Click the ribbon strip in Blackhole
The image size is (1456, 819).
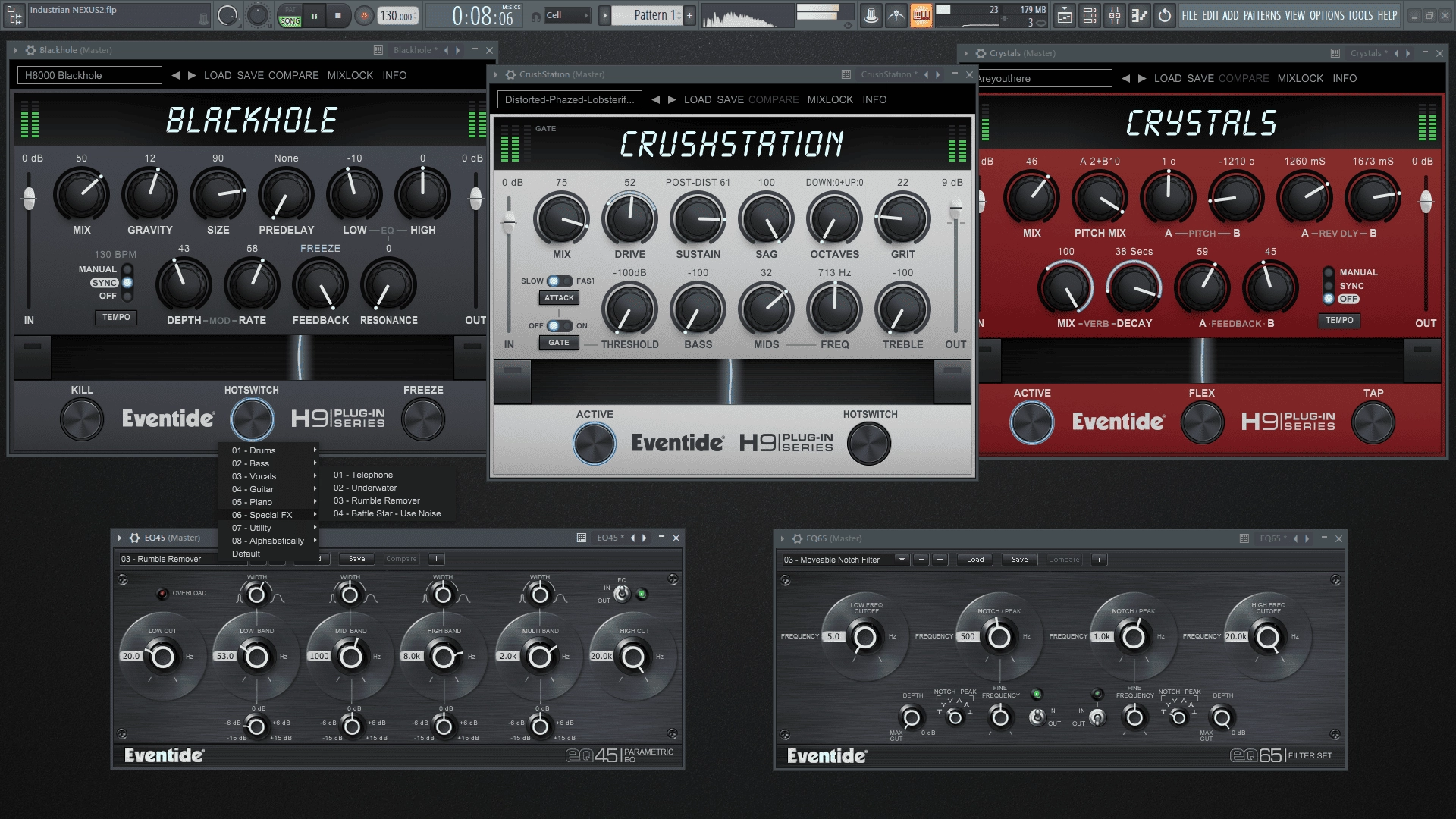pyautogui.click(x=252, y=358)
